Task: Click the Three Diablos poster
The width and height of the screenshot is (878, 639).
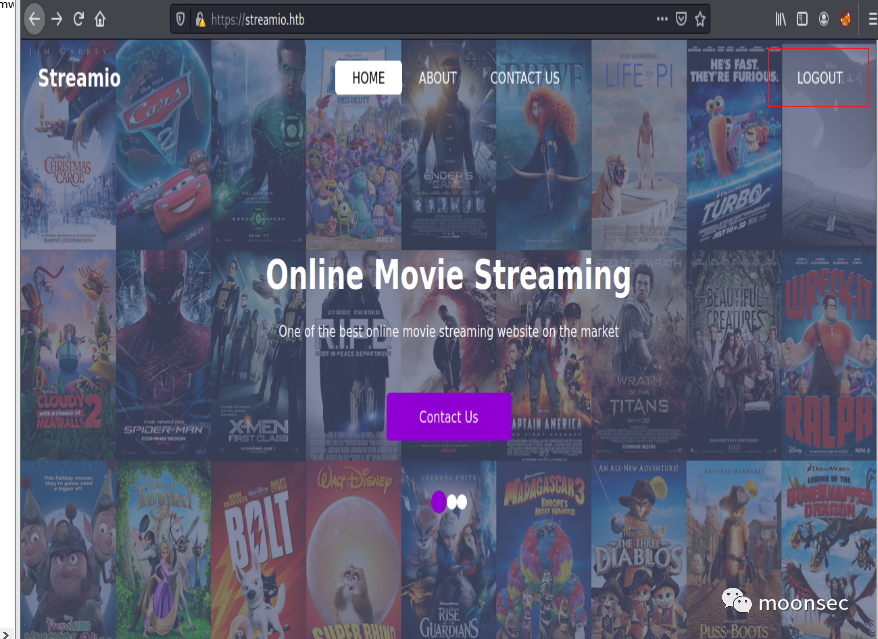Action: tap(639, 550)
